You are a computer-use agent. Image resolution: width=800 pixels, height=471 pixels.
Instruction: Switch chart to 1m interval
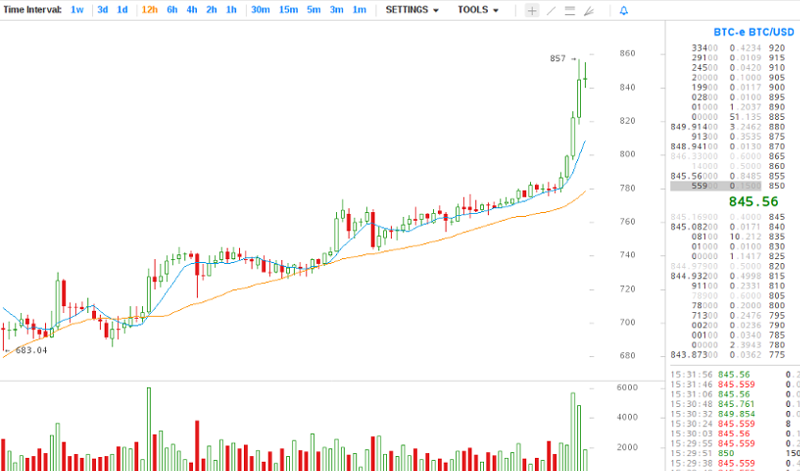[359, 10]
